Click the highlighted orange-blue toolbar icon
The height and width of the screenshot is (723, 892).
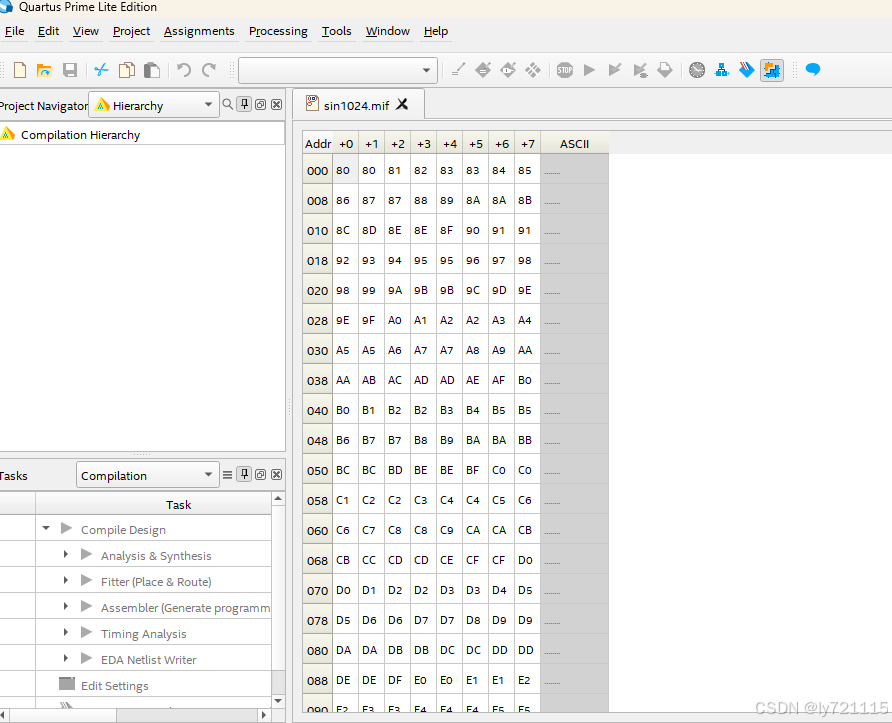pyautogui.click(x=772, y=70)
